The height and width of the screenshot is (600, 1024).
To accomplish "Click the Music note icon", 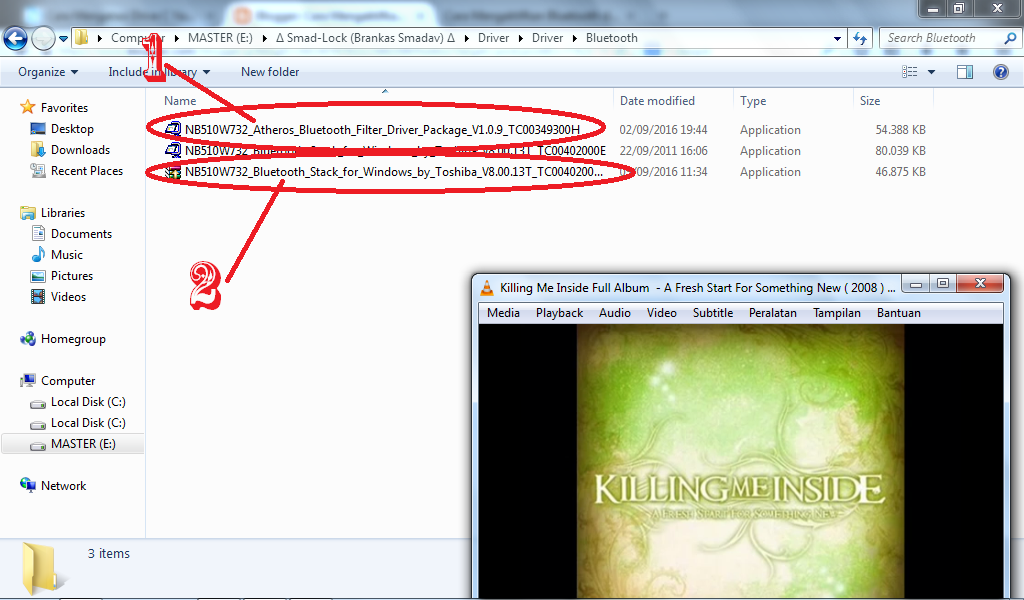I will [39, 254].
